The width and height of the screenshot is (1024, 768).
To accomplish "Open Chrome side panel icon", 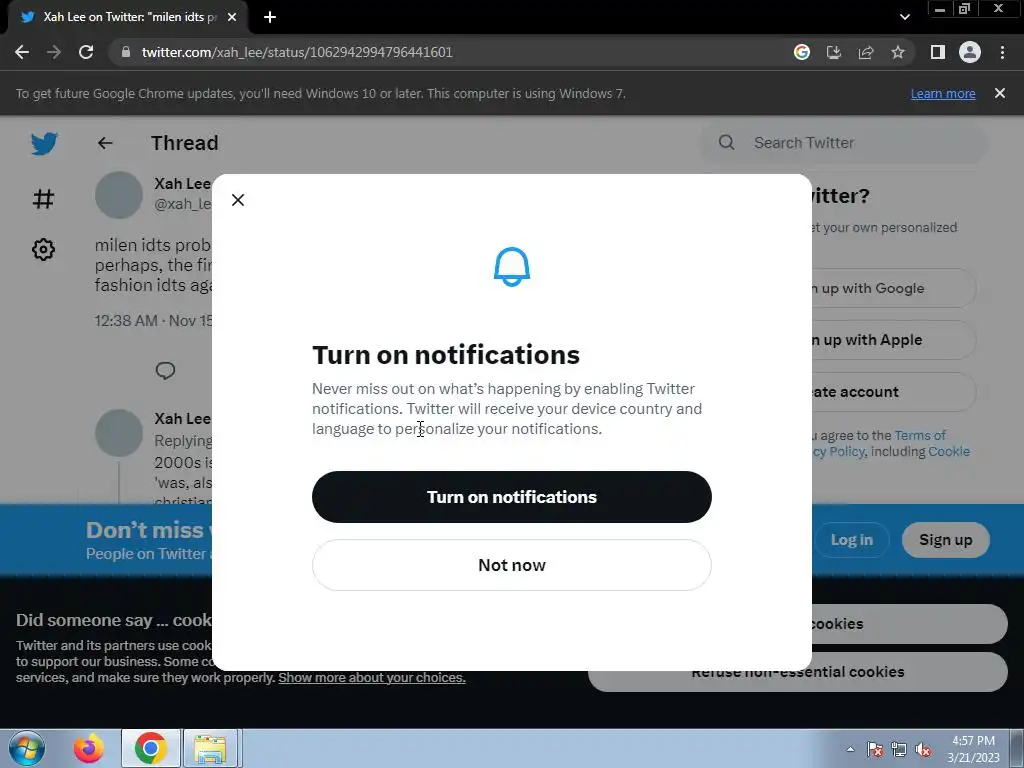I will pyautogui.click(x=938, y=52).
